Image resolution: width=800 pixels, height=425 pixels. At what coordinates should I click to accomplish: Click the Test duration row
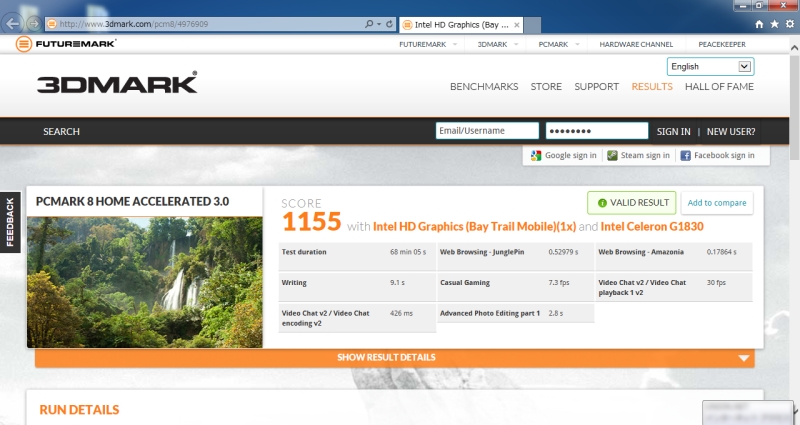tap(357, 257)
